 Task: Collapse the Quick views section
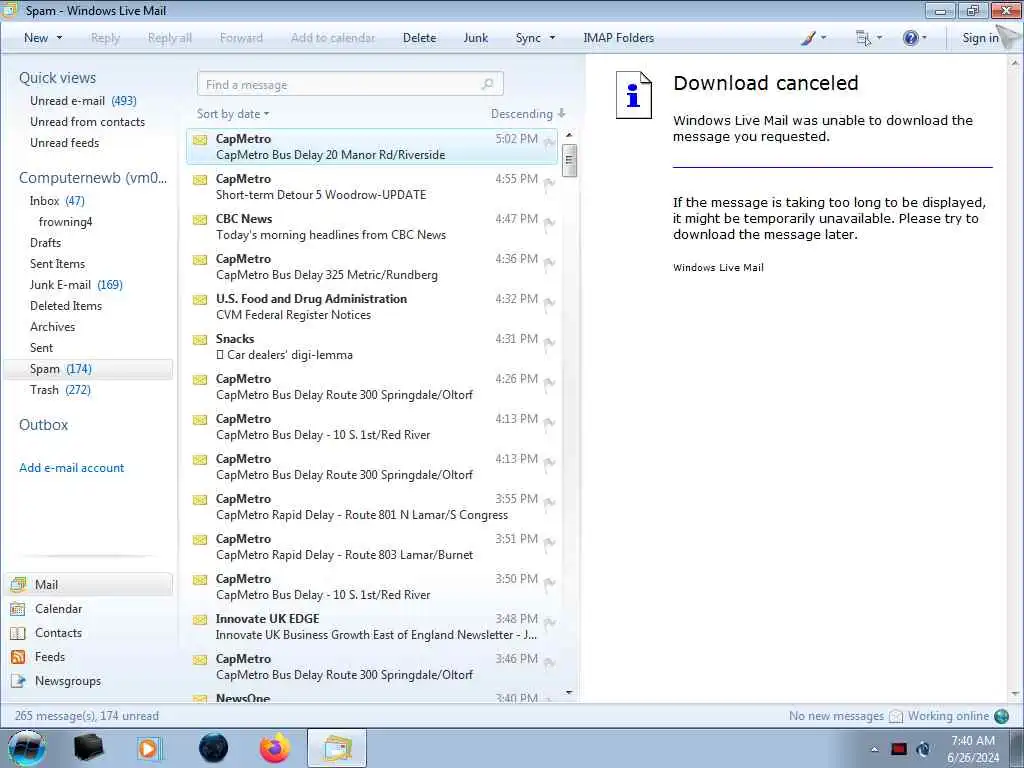pos(57,78)
